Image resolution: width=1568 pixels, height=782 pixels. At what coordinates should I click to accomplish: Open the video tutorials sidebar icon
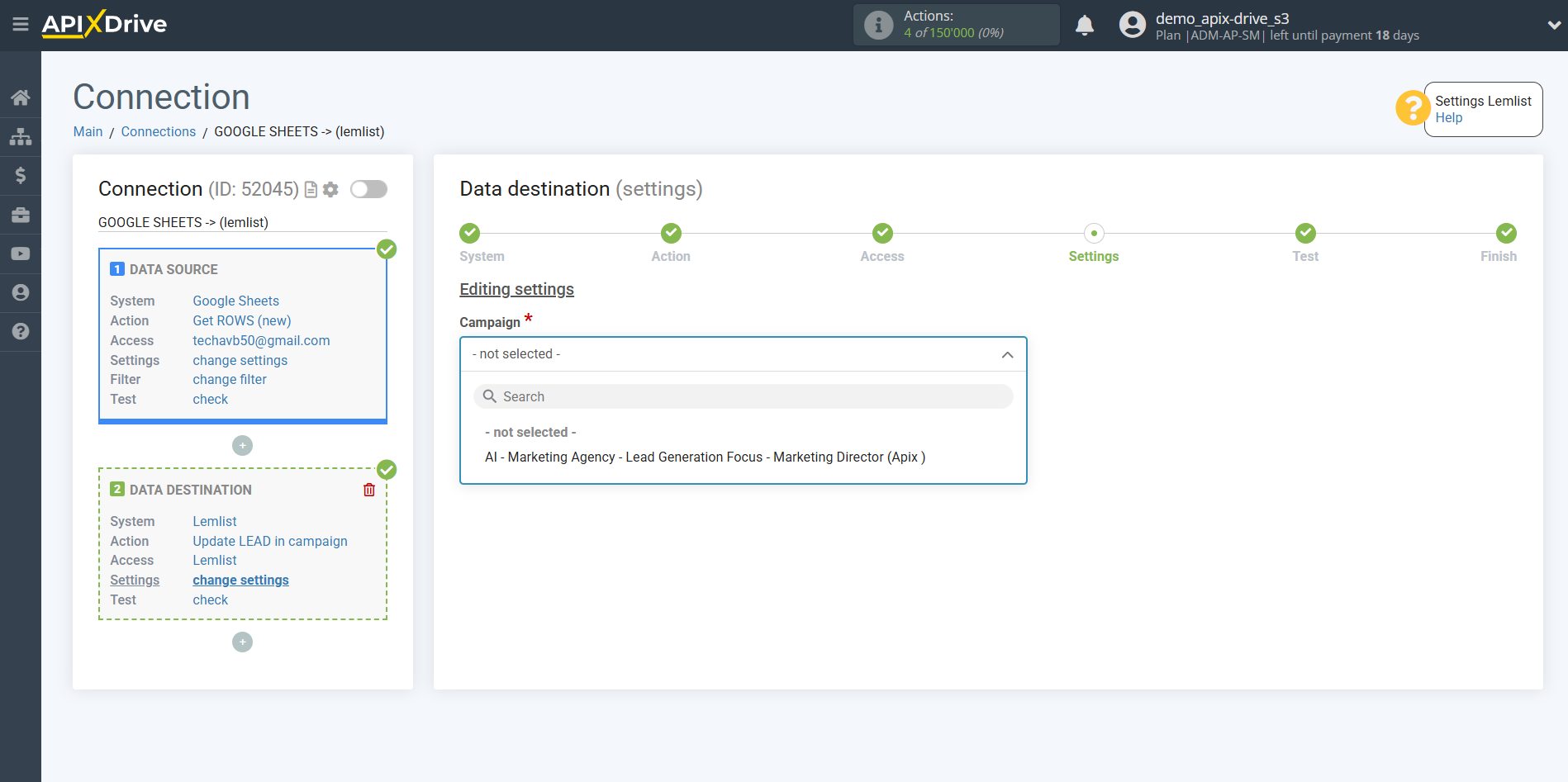[21, 254]
